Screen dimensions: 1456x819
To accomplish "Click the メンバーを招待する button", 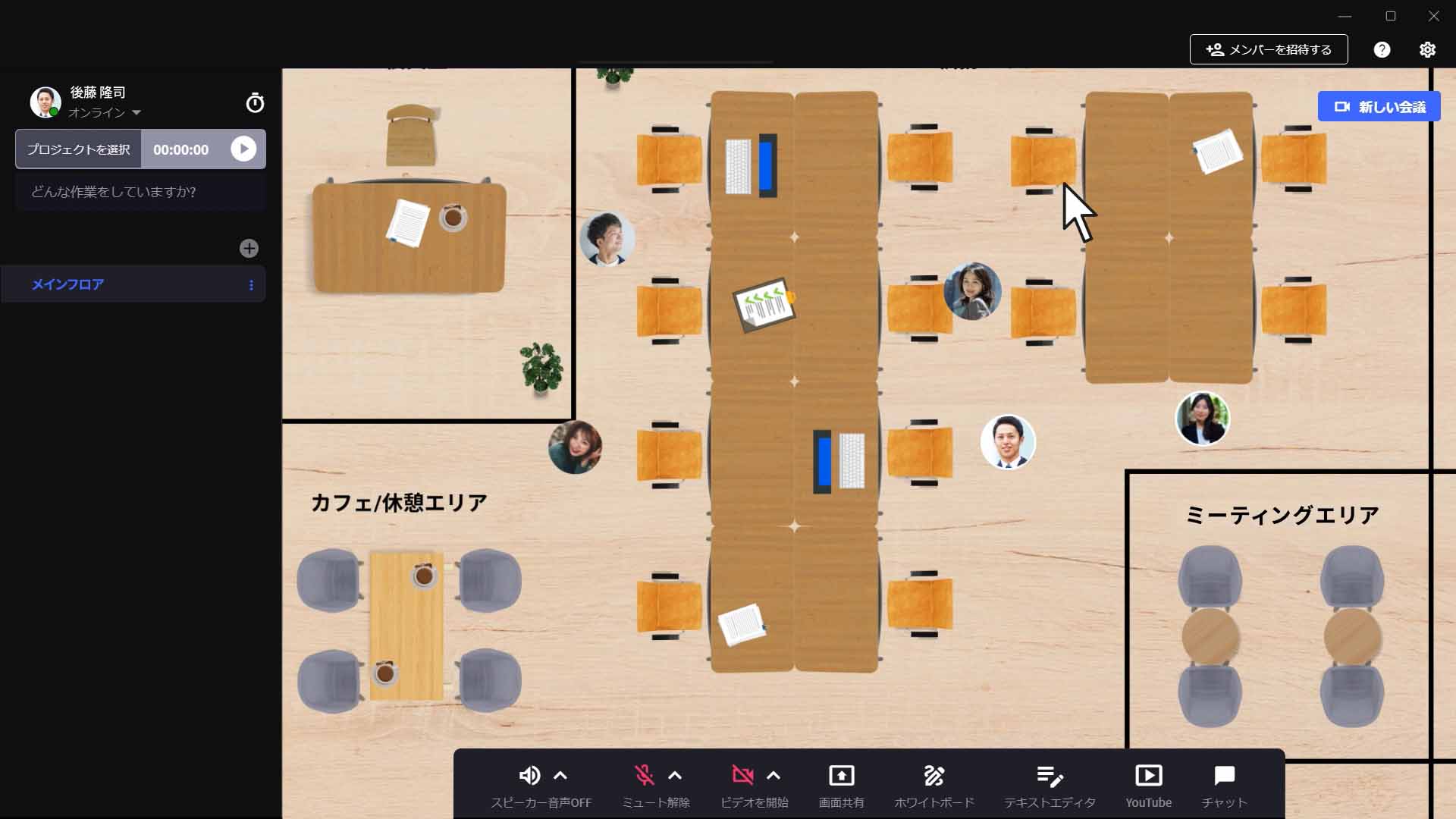I will click(x=1268, y=49).
